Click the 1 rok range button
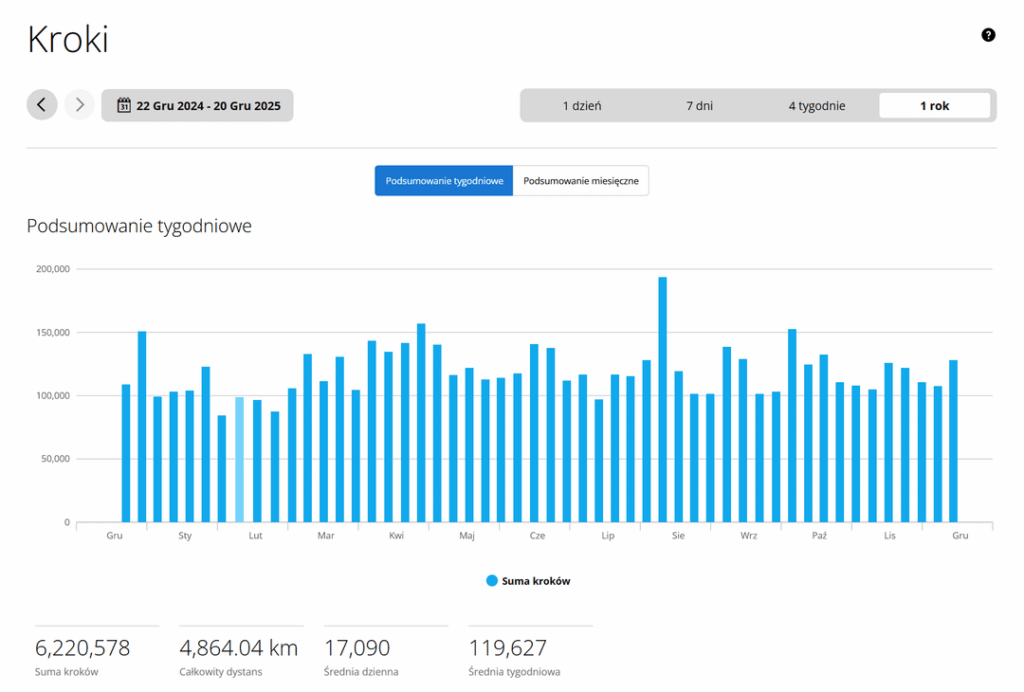1024x692 pixels. tap(935, 104)
